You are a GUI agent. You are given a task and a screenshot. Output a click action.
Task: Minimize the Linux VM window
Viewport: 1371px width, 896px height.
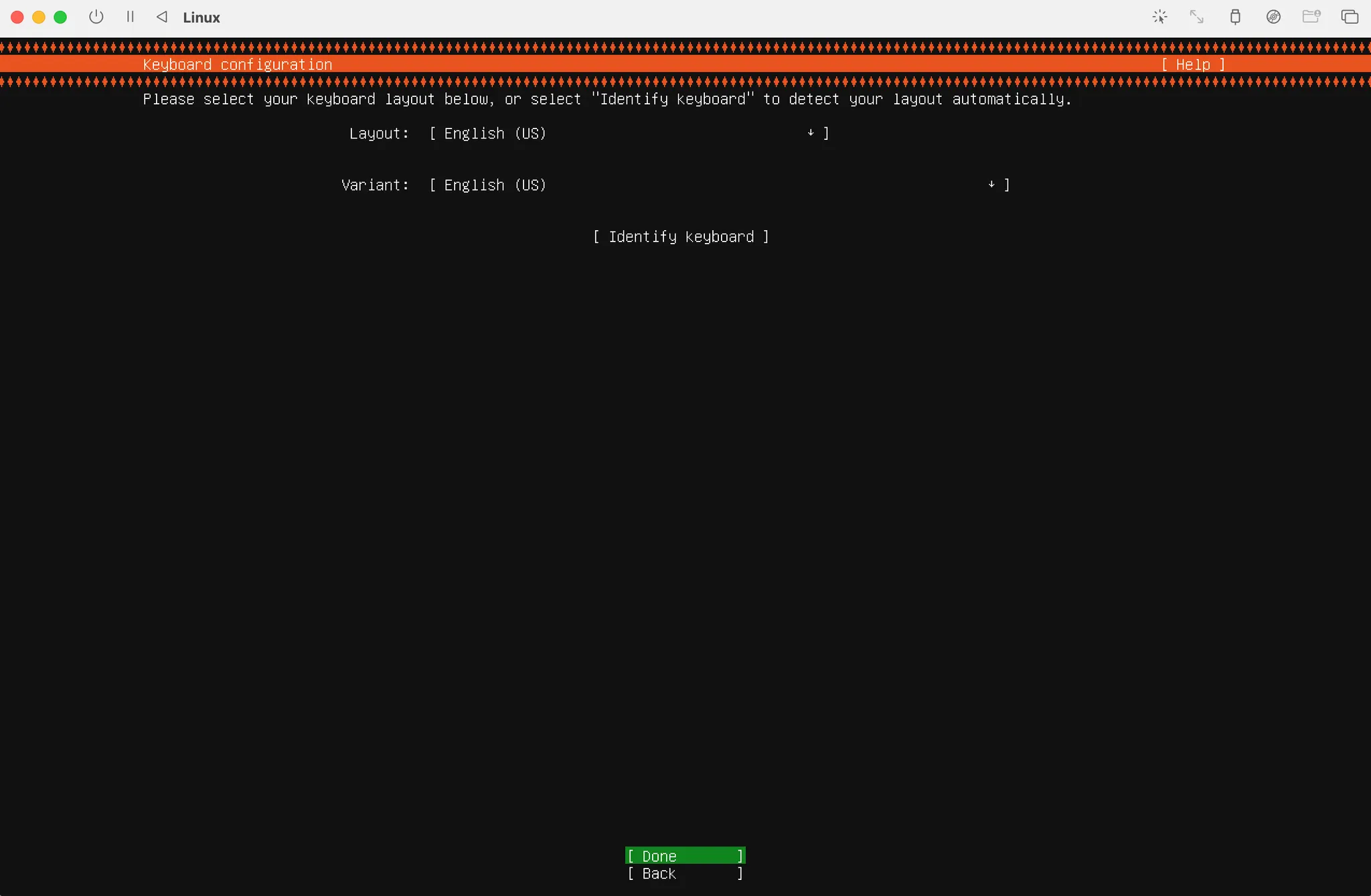[x=39, y=17]
